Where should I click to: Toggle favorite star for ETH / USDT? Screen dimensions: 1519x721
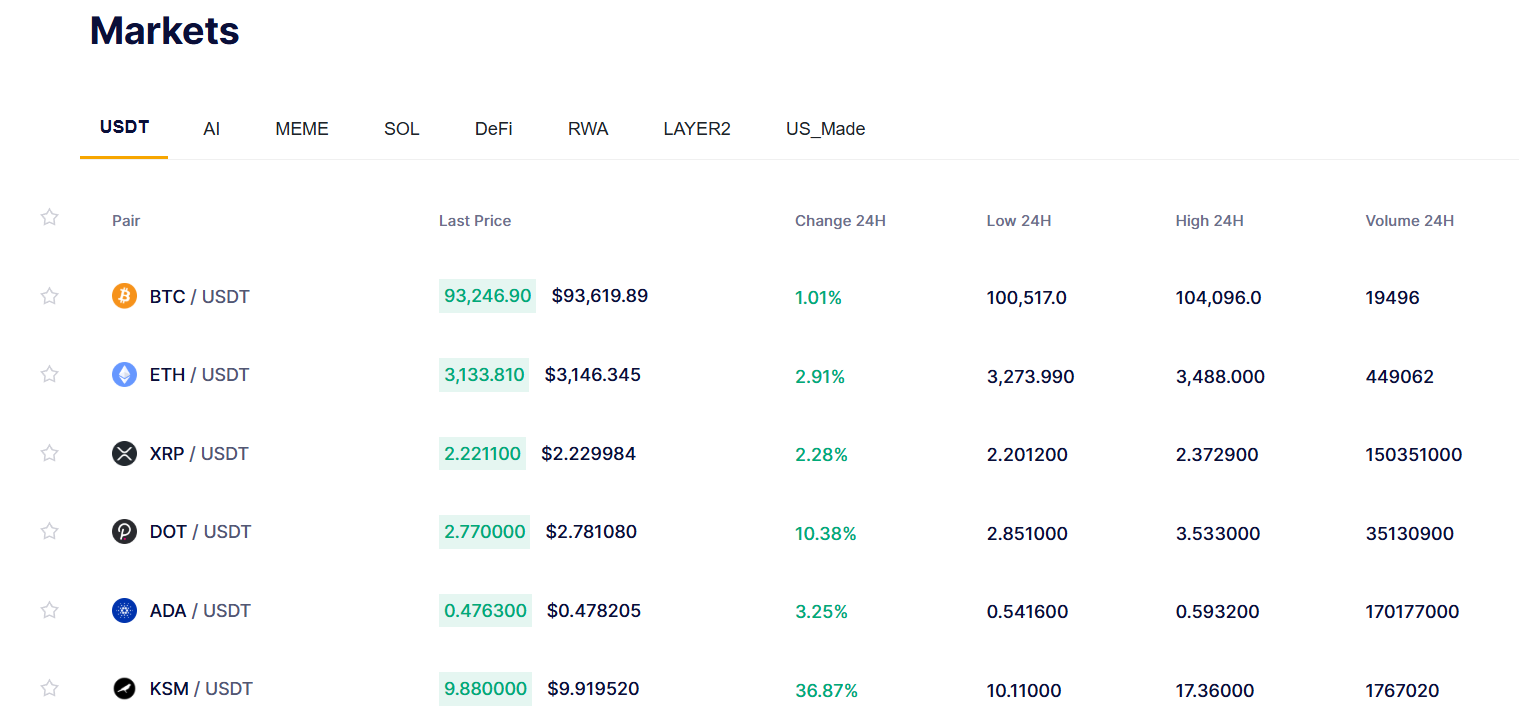[49, 374]
